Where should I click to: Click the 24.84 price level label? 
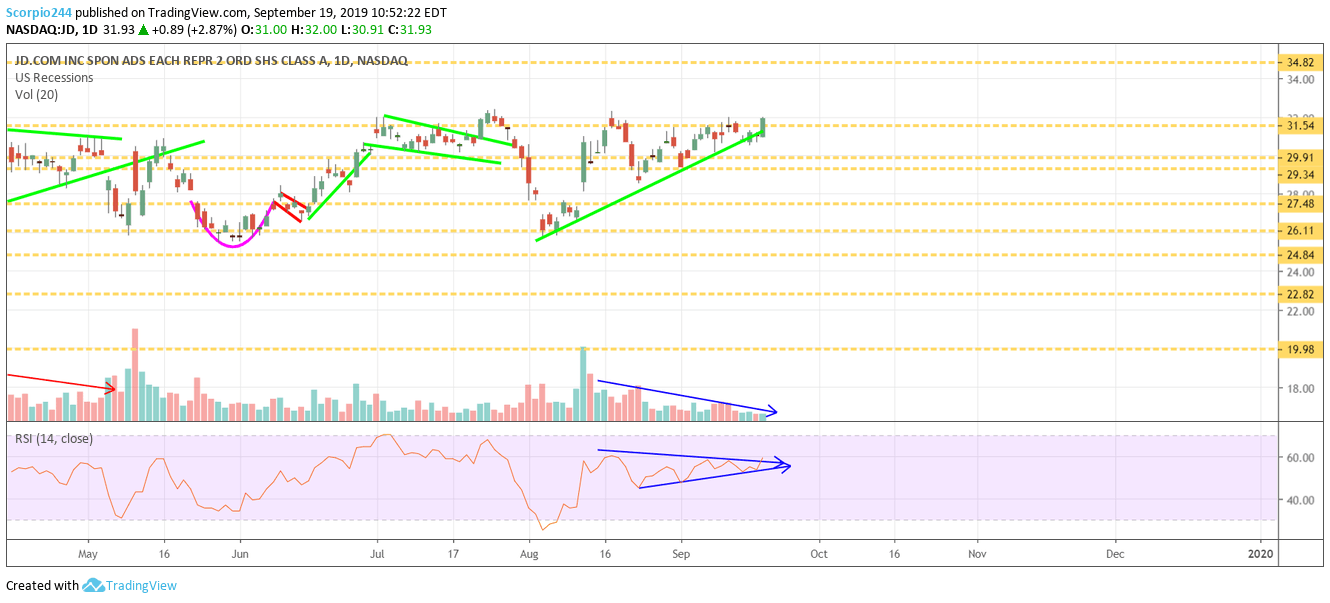pos(1299,255)
